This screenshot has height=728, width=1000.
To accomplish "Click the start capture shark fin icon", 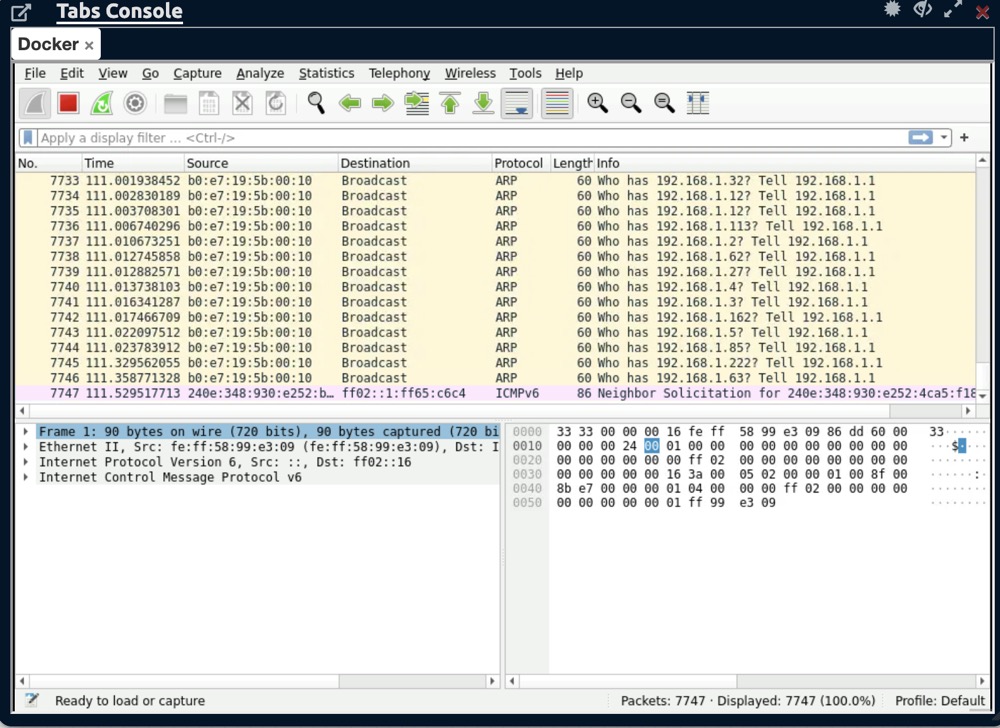I will tap(35, 103).
